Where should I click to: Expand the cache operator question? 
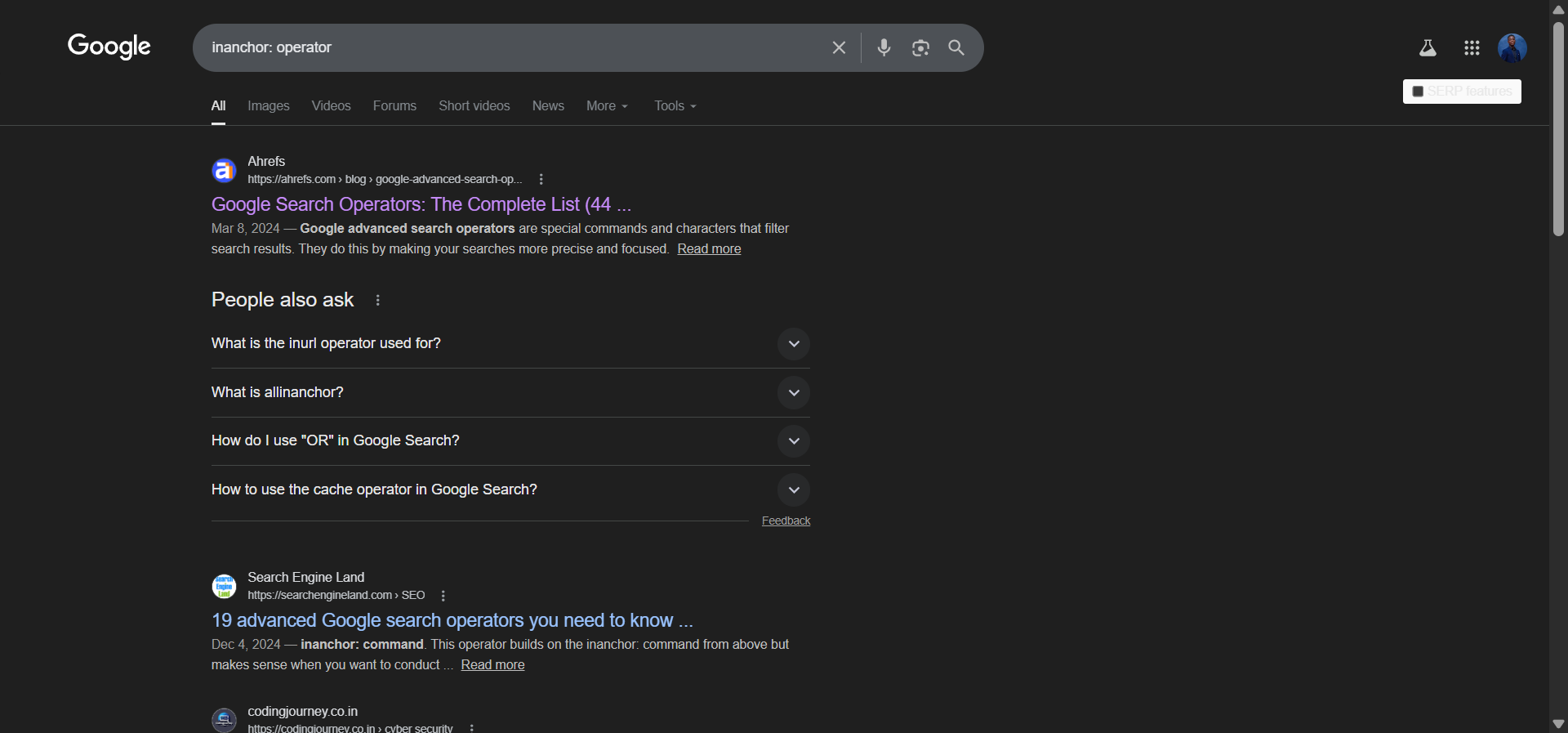click(x=510, y=489)
